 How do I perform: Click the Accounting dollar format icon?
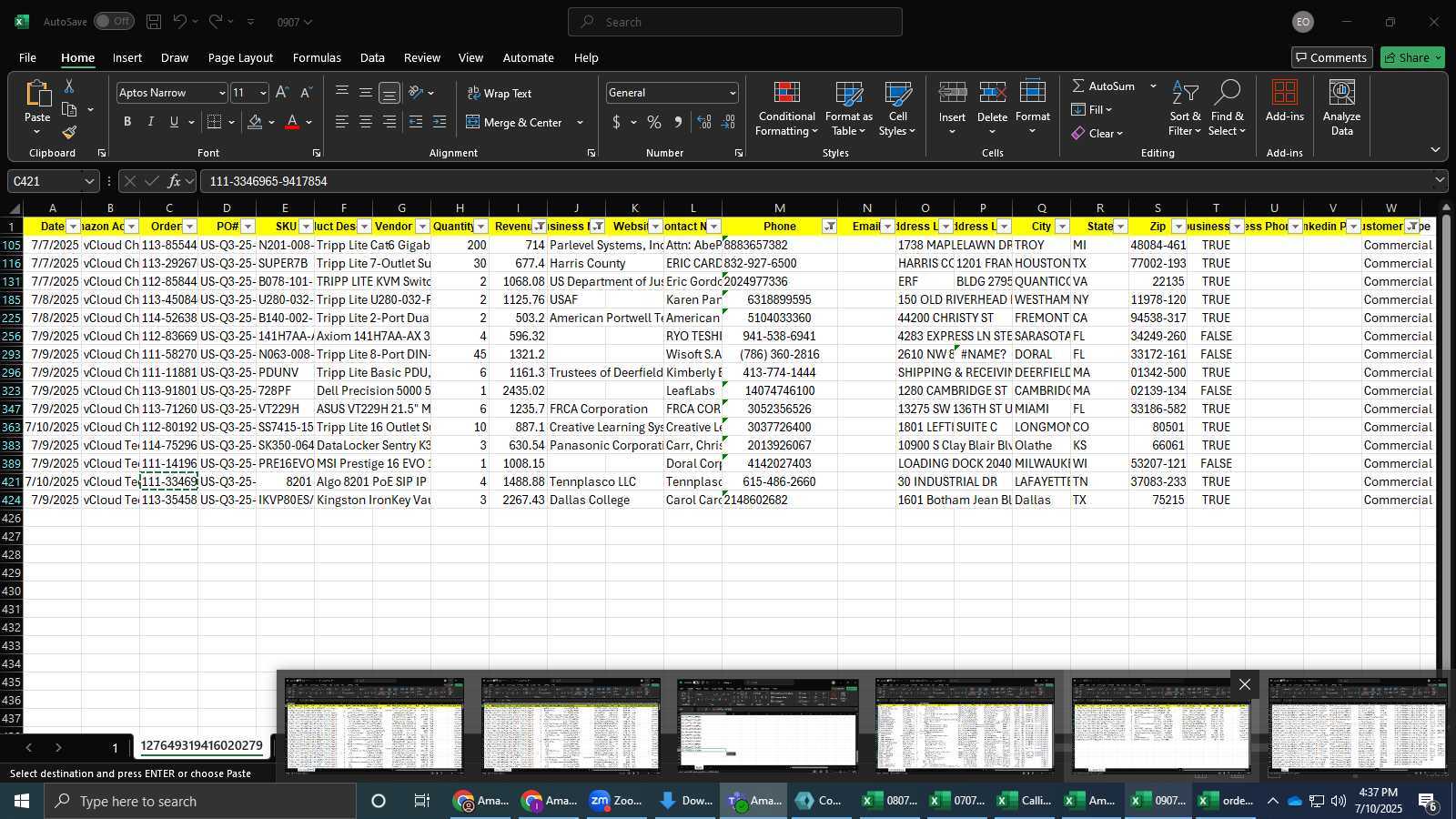pos(616,122)
